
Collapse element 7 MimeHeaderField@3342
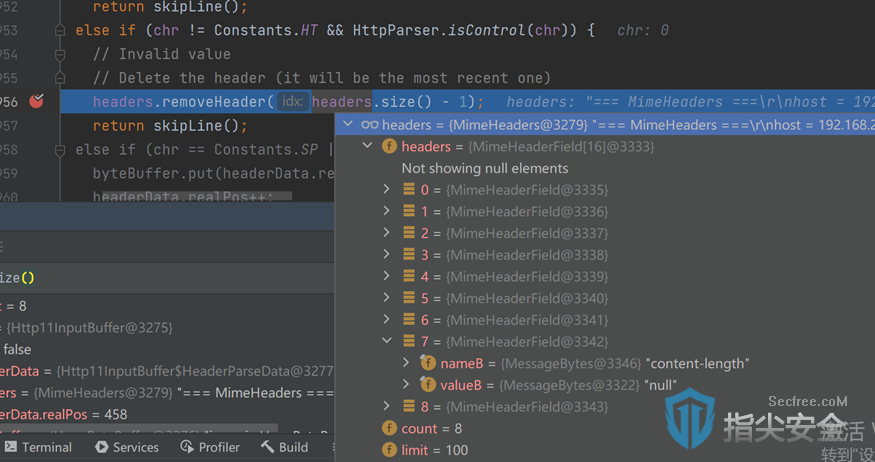coord(386,340)
